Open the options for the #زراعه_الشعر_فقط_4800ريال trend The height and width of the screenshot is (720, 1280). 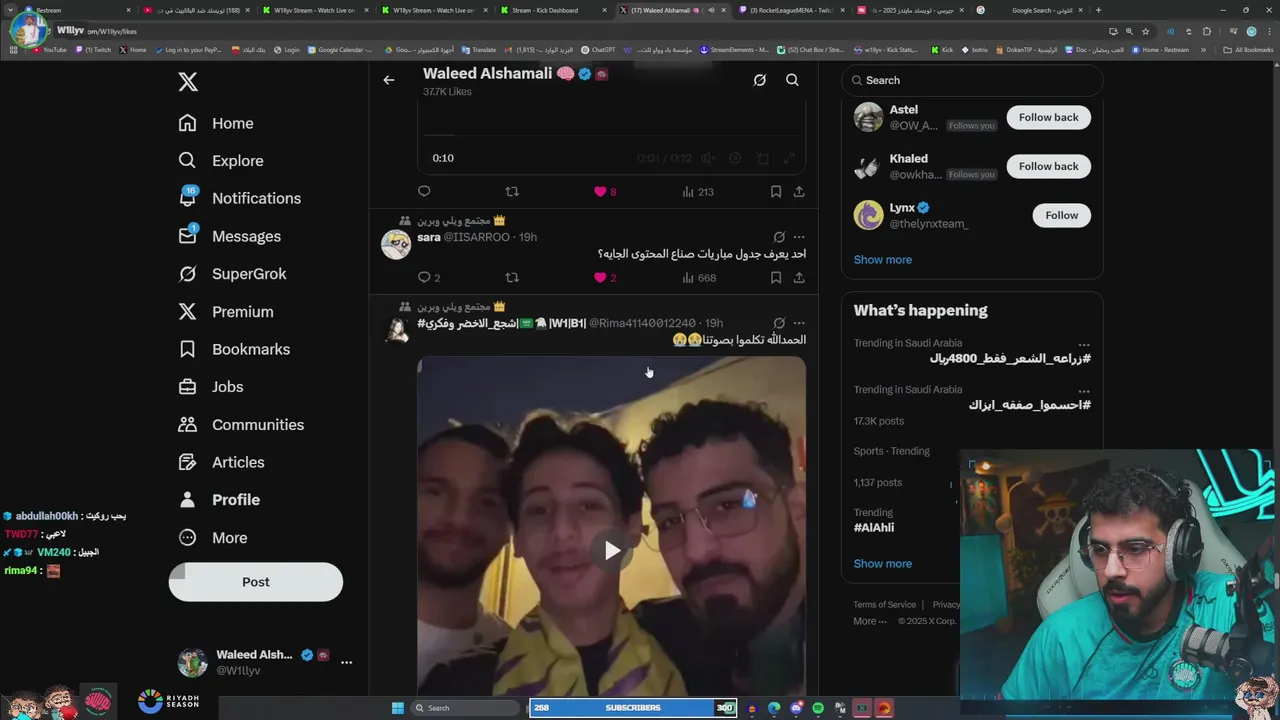(1084, 345)
